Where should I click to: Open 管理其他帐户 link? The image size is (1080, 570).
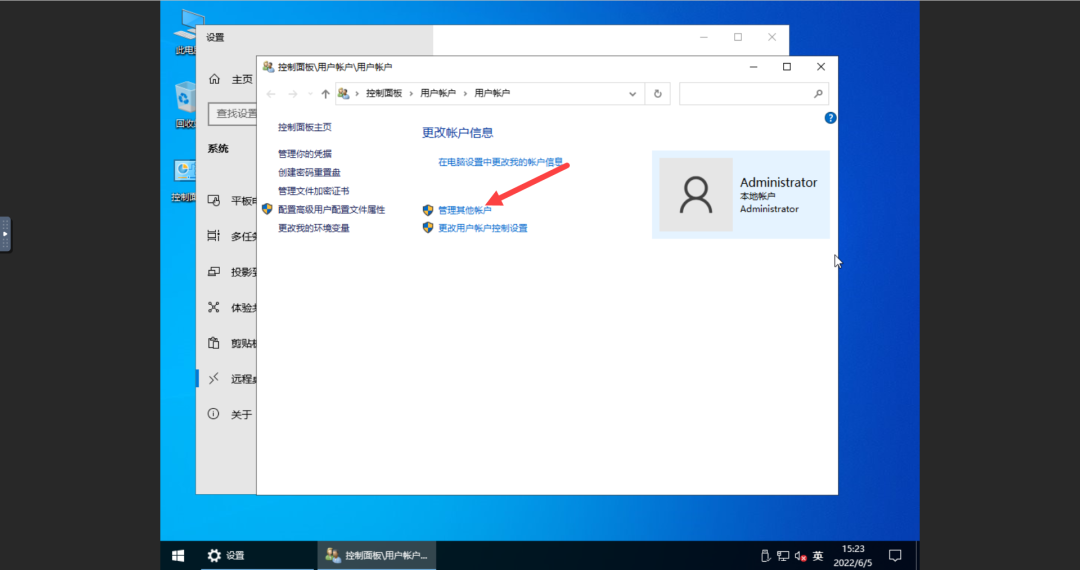465,210
